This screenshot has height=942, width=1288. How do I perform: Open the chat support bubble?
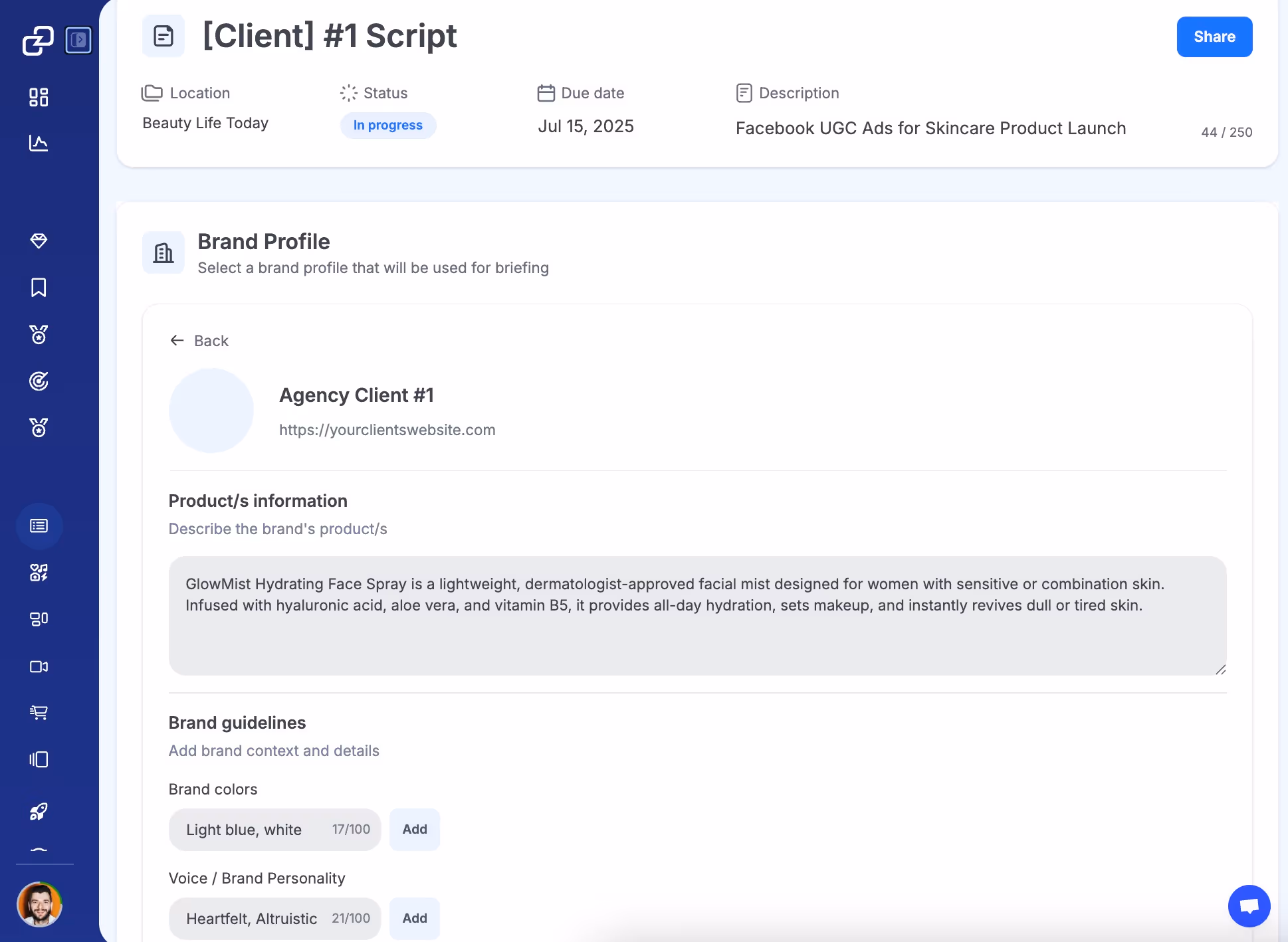click(1248, 905)
